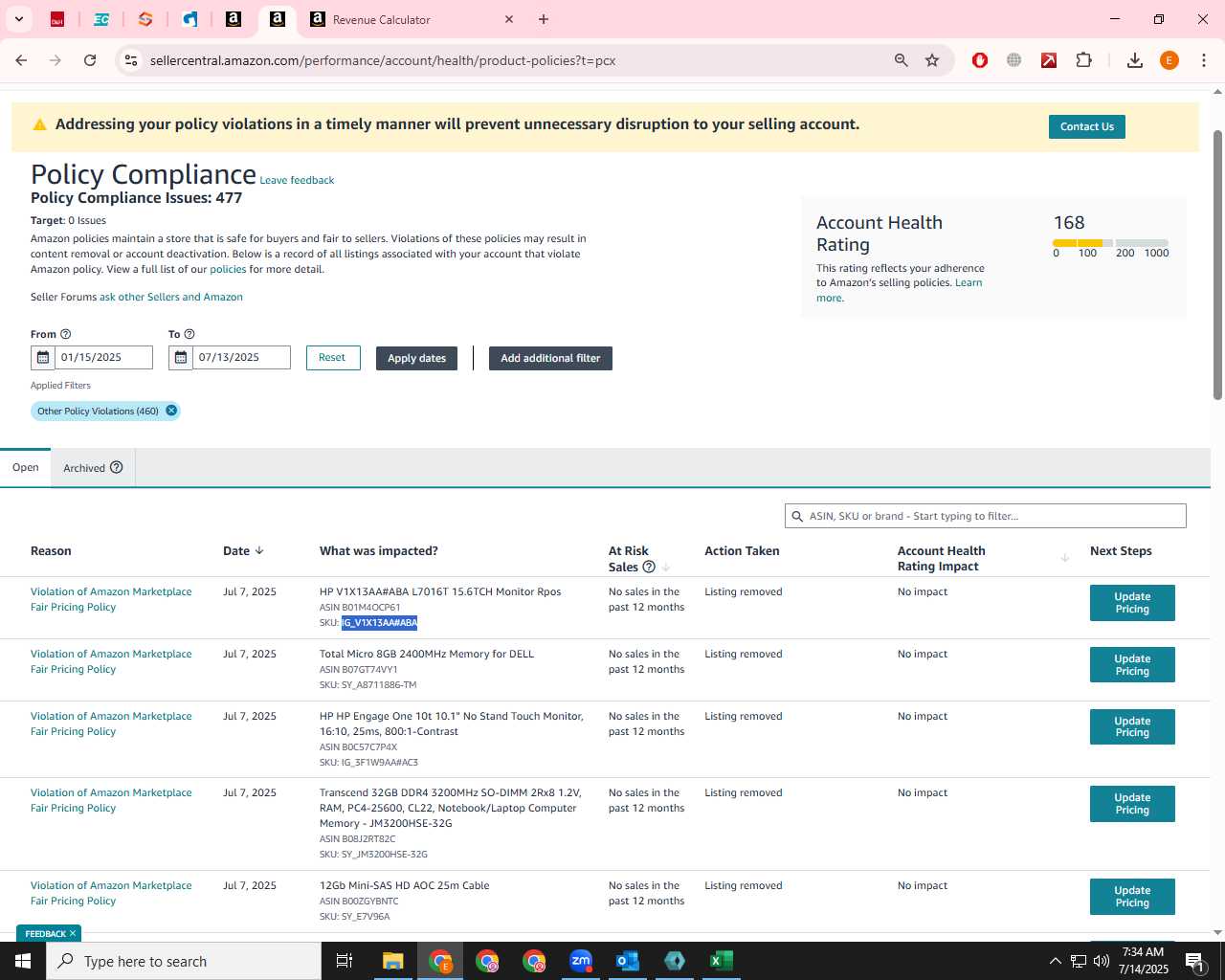1225x980 pixels.
Task: Open Fair Pricing Policy violation for HP V1X13AA#ABA
Action: pos(111,599)
